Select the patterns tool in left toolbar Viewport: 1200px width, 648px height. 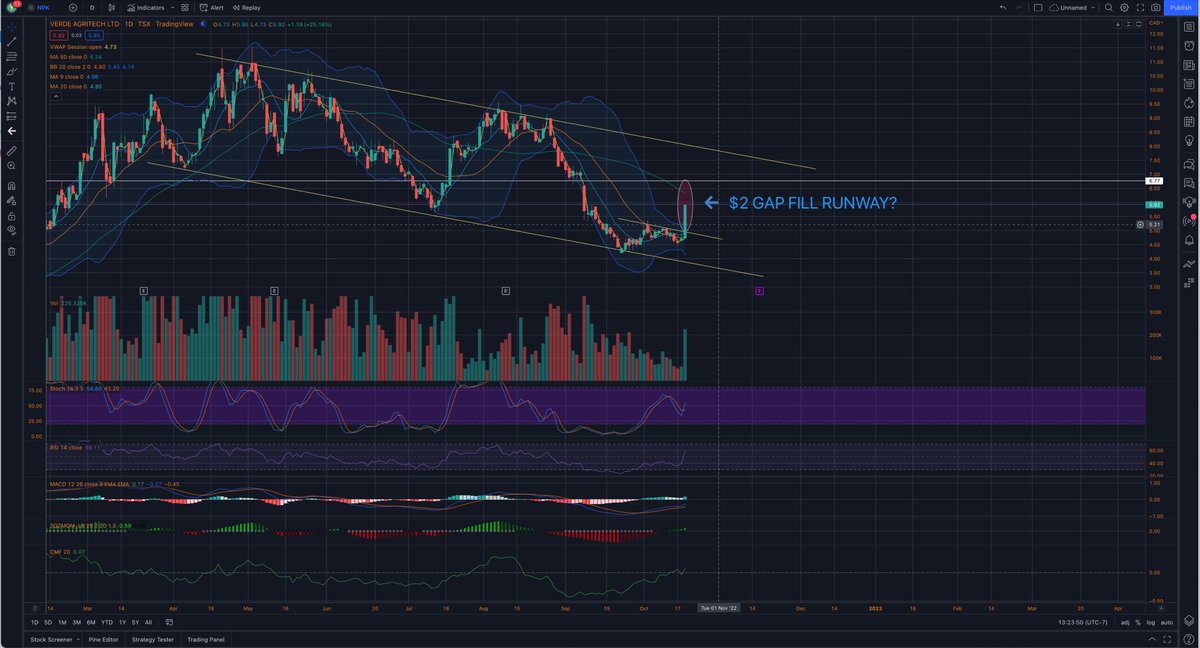(x=12, y=101)
